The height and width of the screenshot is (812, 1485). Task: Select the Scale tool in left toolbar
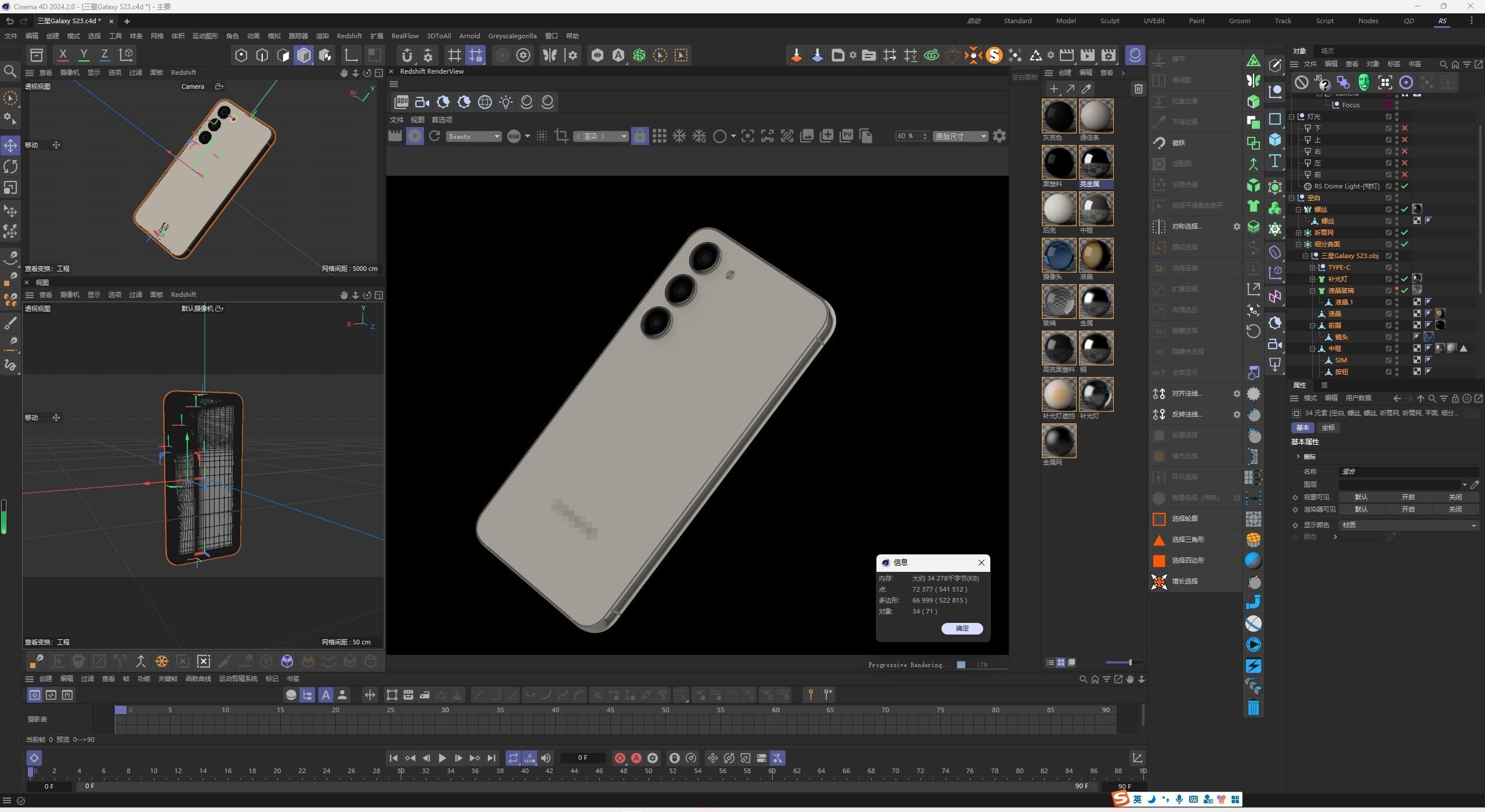pos(10,188)
